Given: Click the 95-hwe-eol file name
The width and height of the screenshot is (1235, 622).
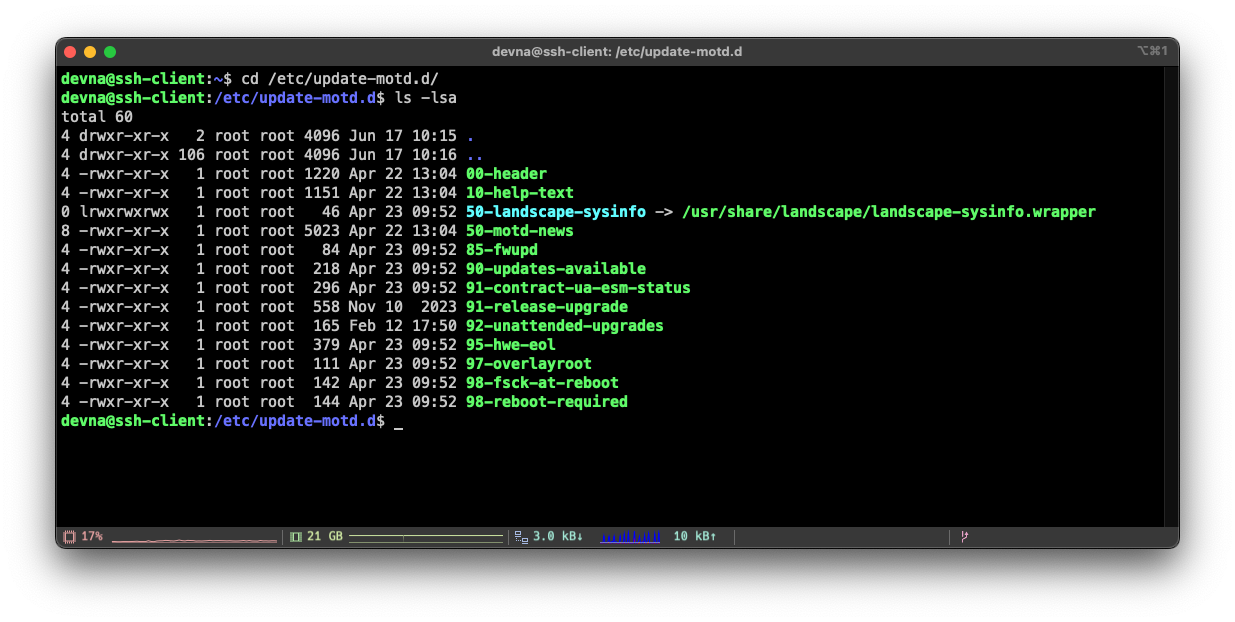Looking at the screenshot, I should 511,345.
